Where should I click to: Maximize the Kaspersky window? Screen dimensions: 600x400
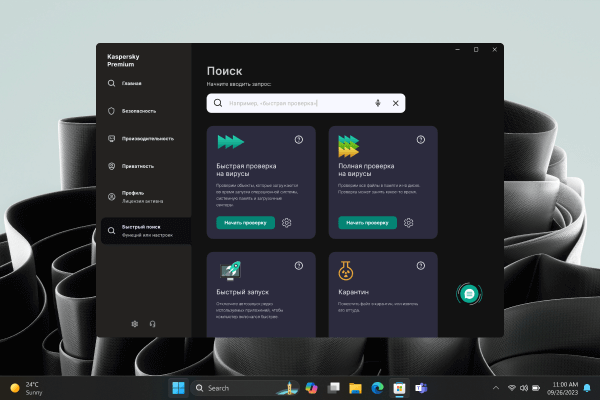click(476, 49)
